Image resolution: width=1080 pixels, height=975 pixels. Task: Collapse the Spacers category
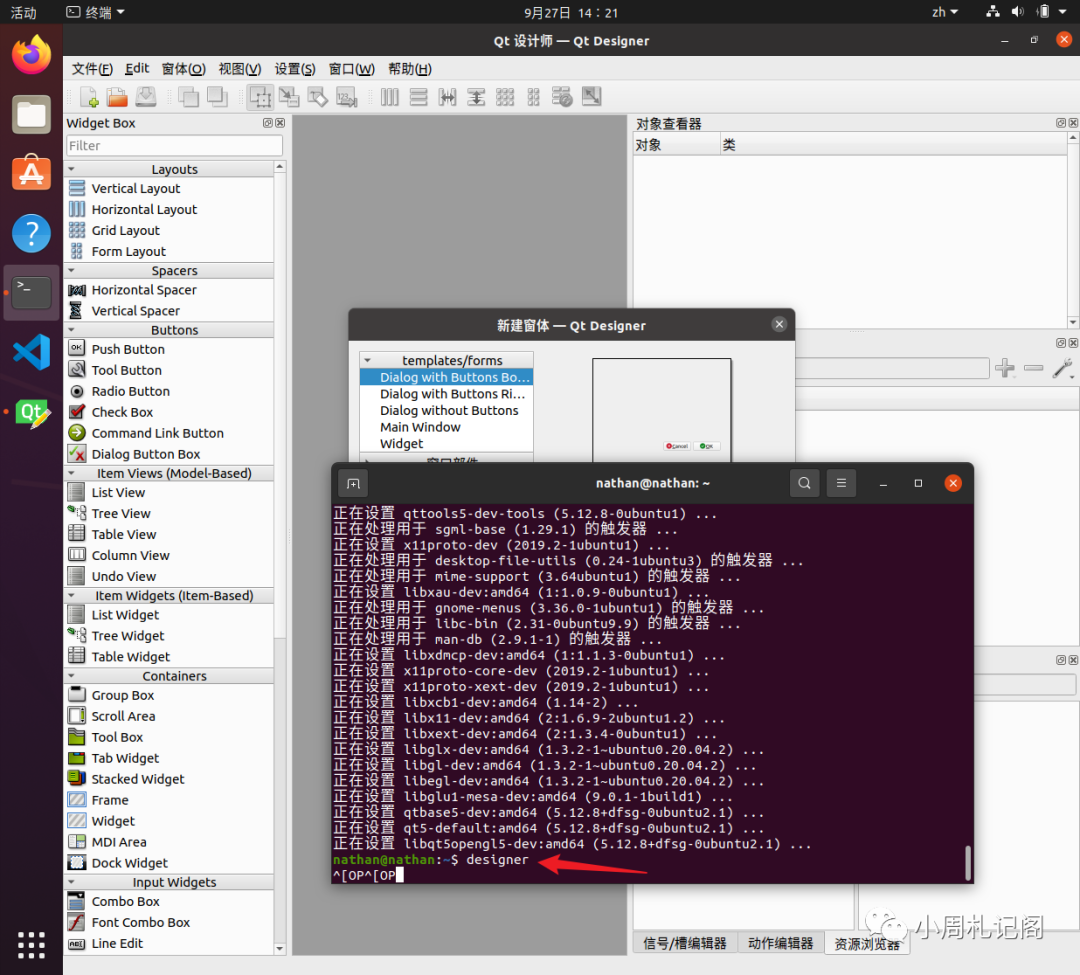(x=71, y=271)
